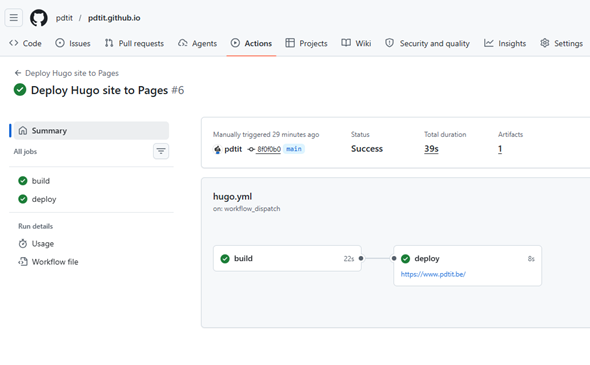Open the pdtit owner link in the breadcrumb
Viewport: 590px width, 365px height.
64,18
